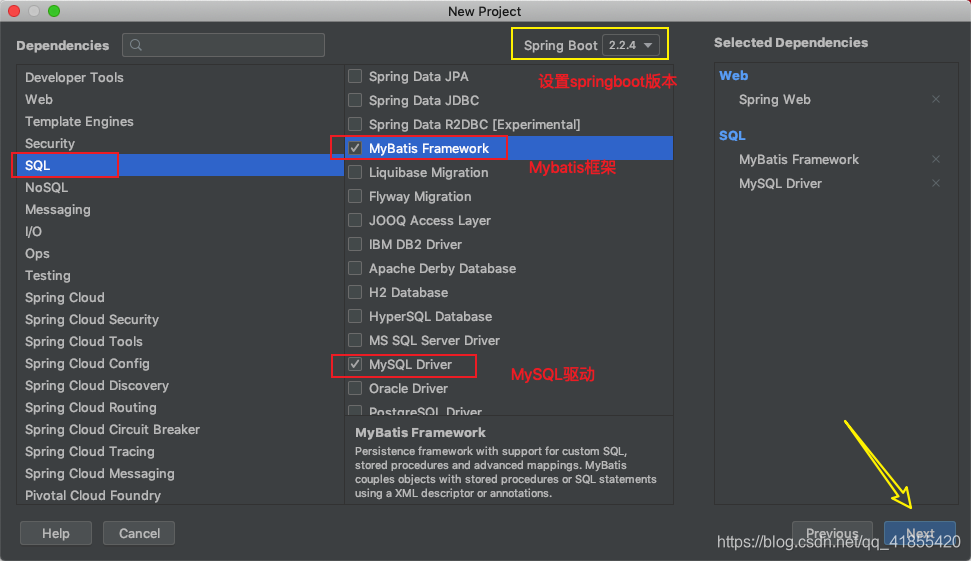Toggle the Spring Data JDBC checkbox
971x561 pixels.
click(x=355, y=100)
